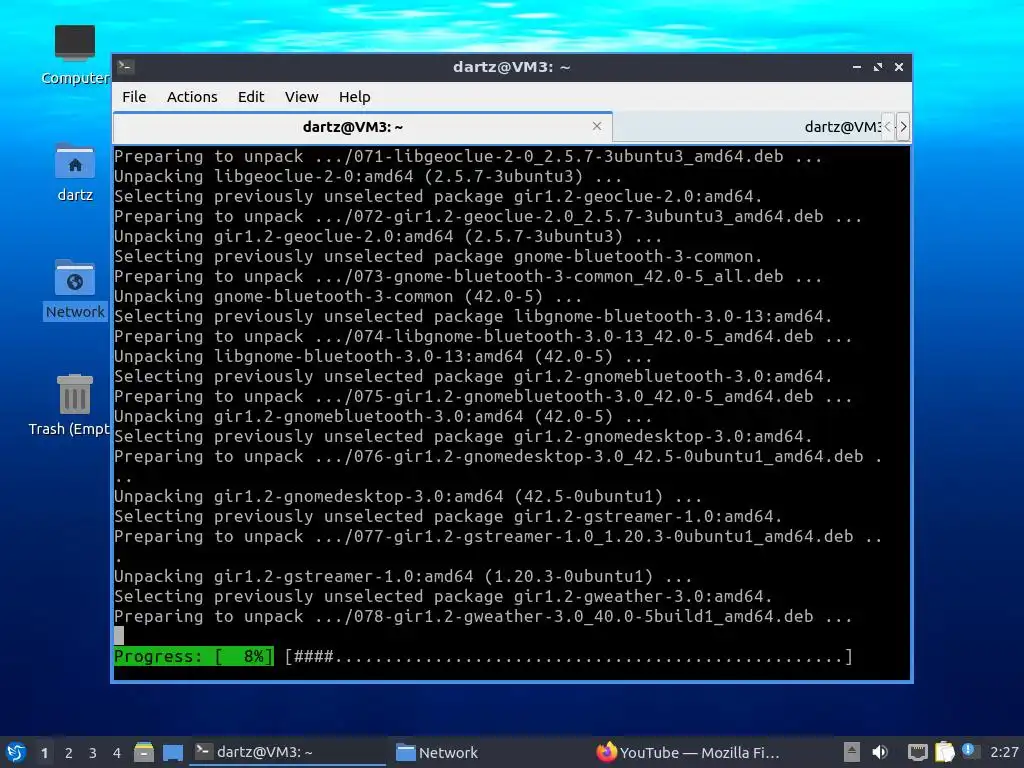This screenshot has width=1024, height=768.
Task: Click the terminal cursor block
Action: (119, 635)
